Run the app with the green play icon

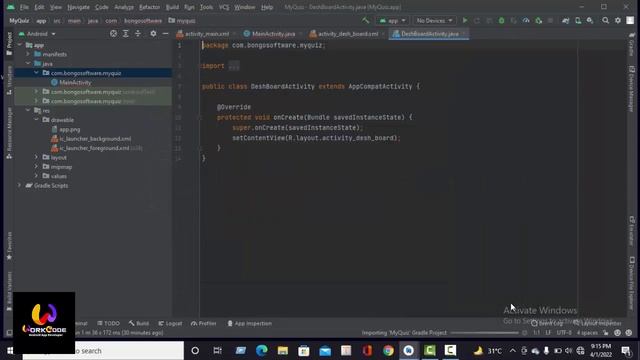[x=464, y=20]
